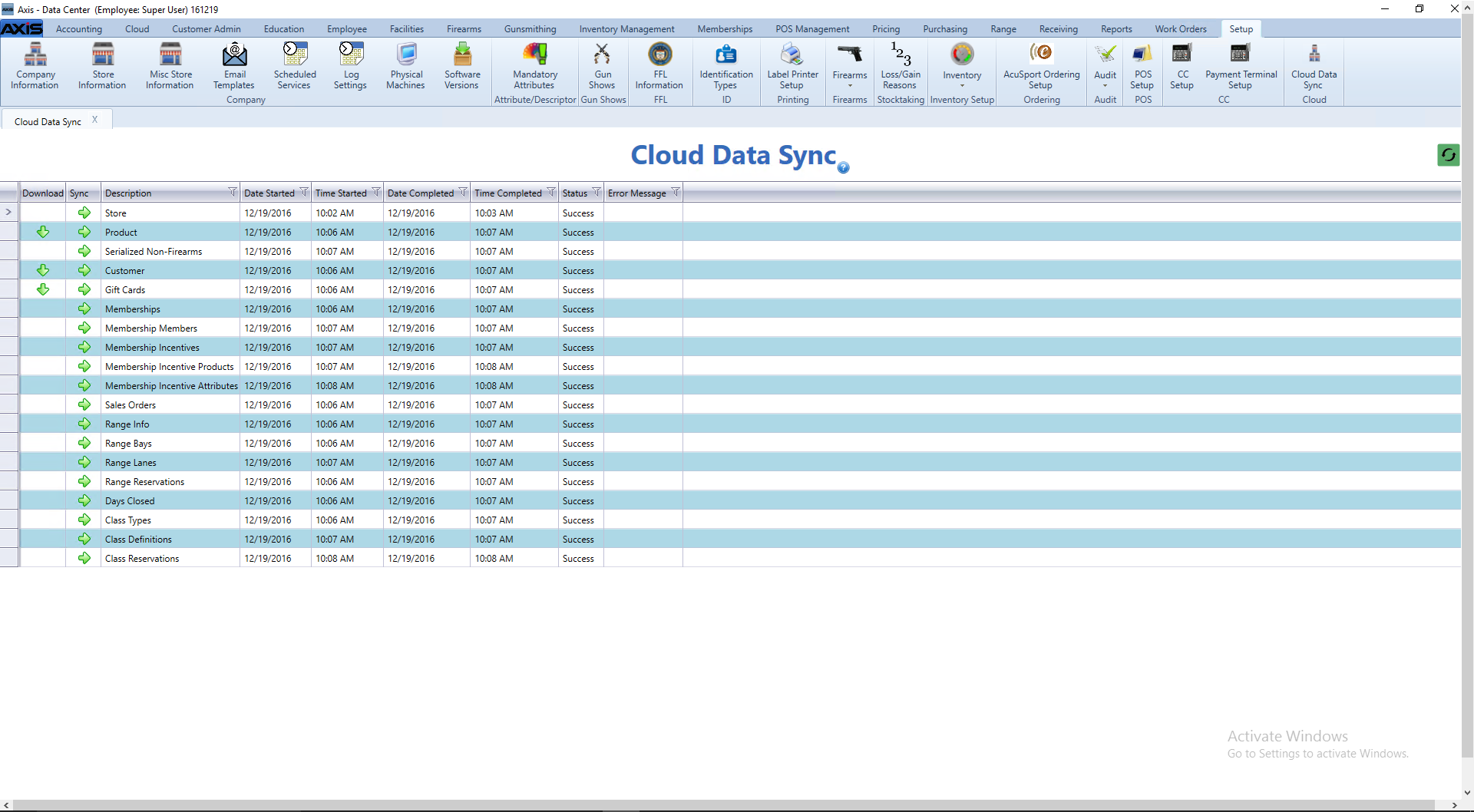Click the download arrow for Gift Cards

coord(43,289)
